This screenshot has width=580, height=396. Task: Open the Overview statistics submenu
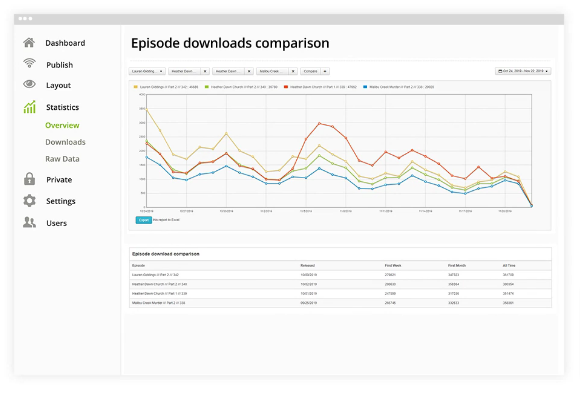62,125
